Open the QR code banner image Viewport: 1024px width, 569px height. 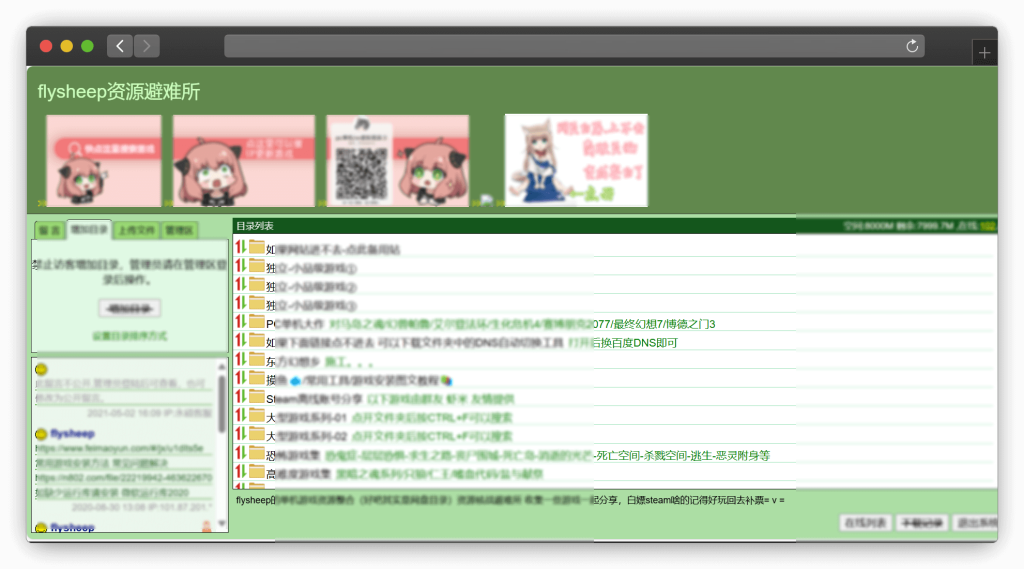click(x=398, y=161)
